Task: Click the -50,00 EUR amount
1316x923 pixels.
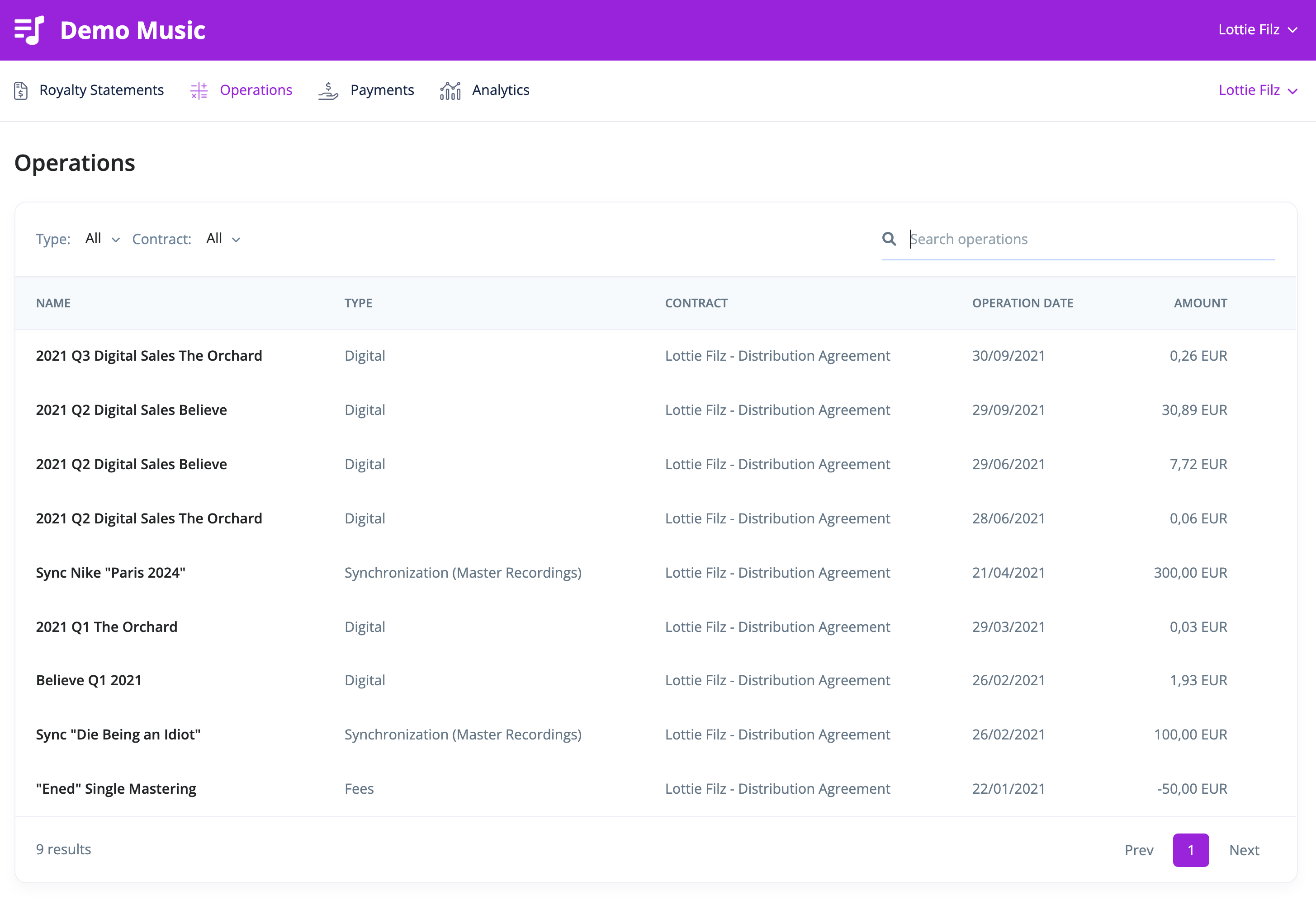Action: (x=1192, y=789)
